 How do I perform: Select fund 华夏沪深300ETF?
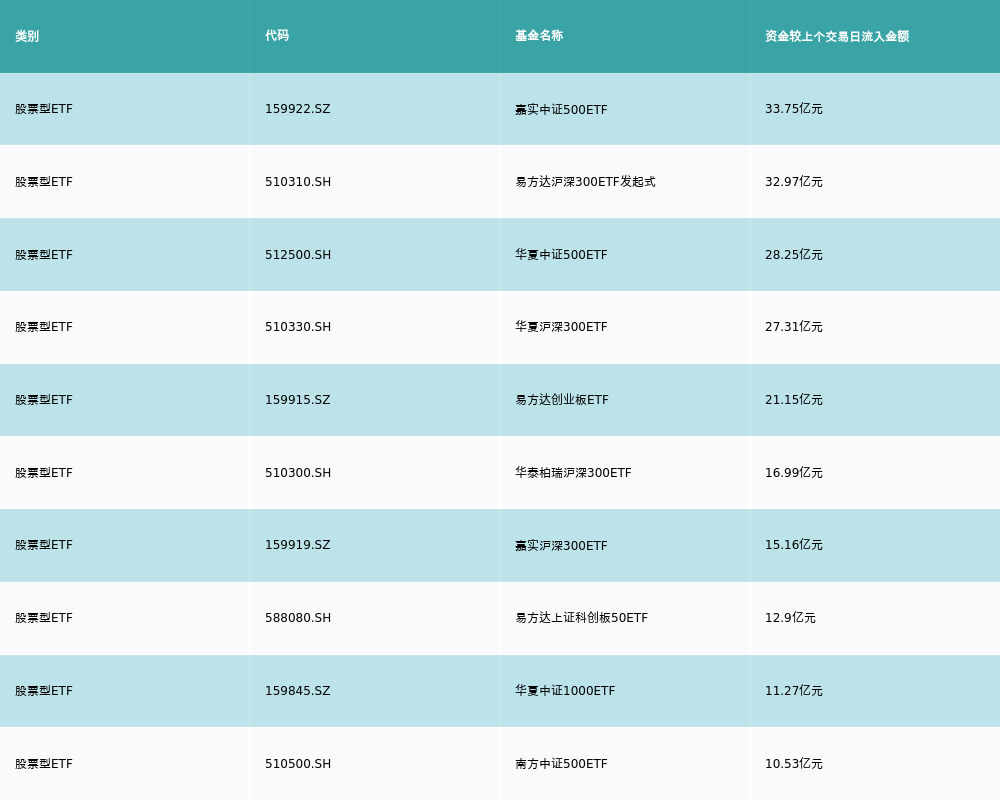[561, 327]
